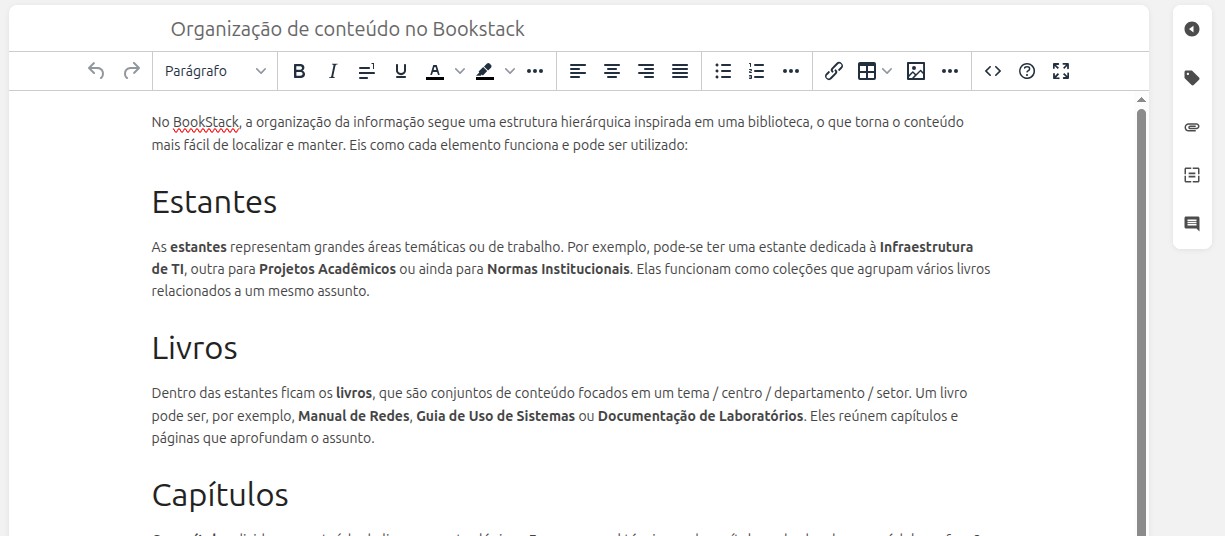Click the insert image icon

pyautogui.click(x=915, y=71)
